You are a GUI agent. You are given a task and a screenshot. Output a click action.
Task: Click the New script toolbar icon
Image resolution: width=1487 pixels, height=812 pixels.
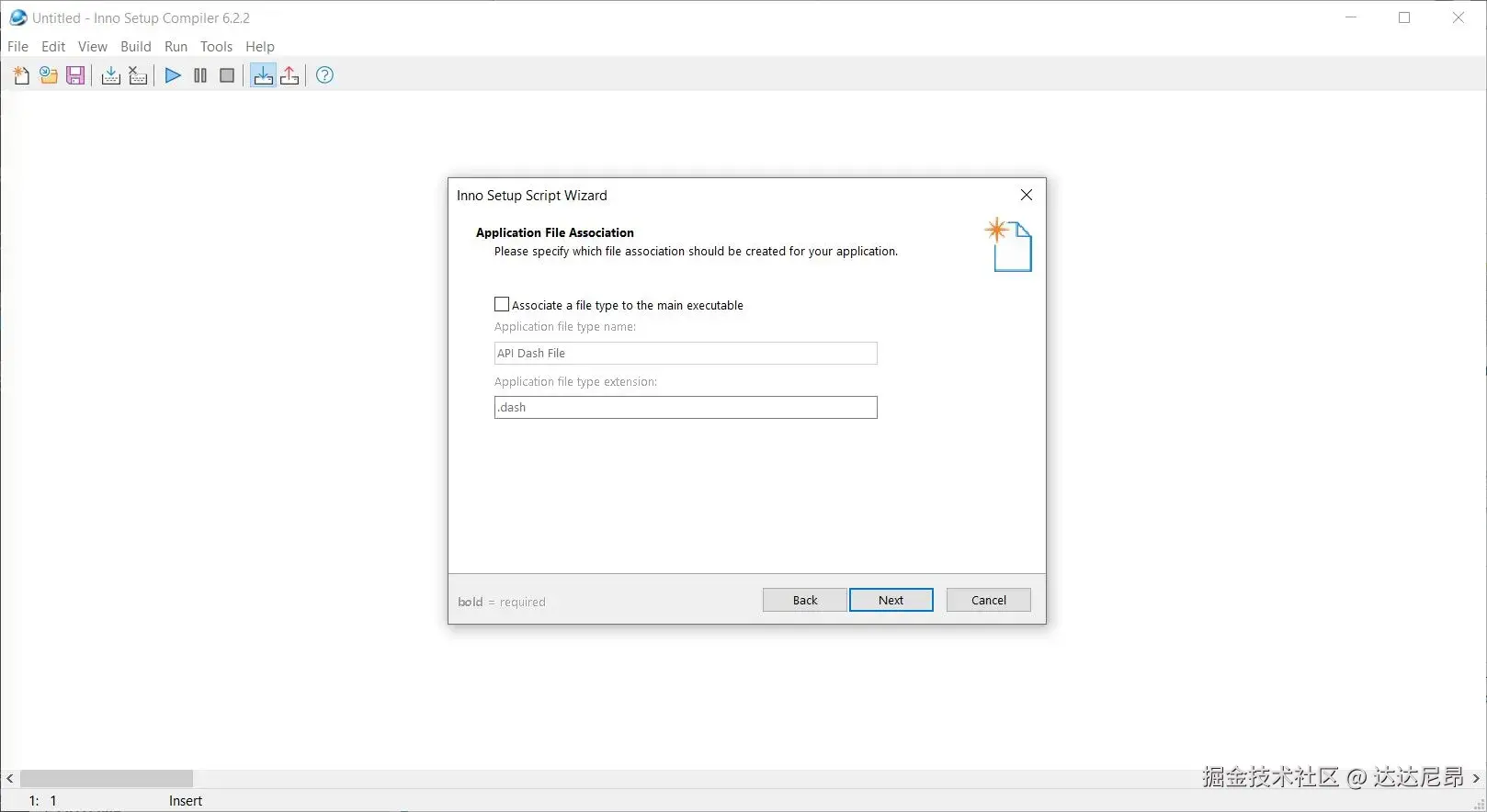[21, 75]
